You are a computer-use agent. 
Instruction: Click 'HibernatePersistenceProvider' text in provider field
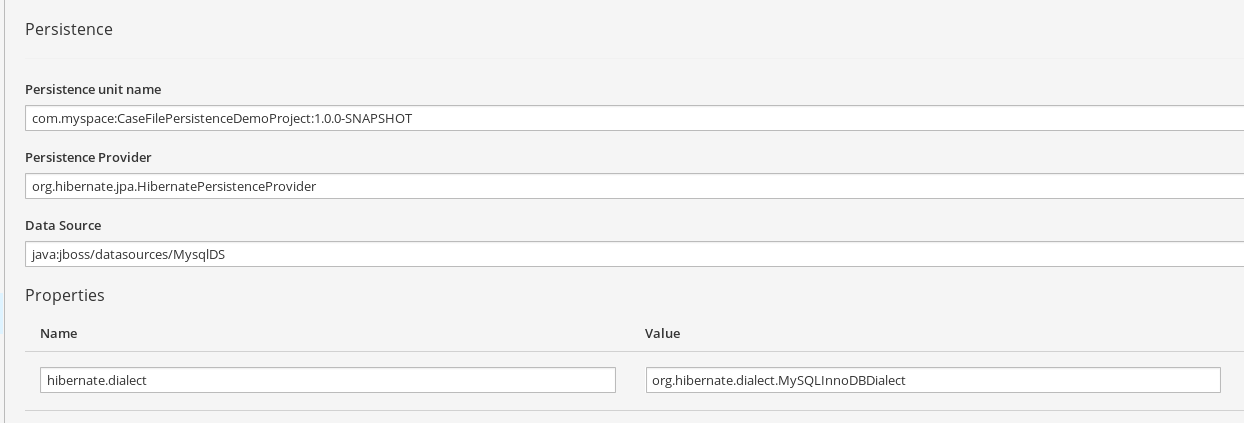pyautogui.click(x=225, y=186)
